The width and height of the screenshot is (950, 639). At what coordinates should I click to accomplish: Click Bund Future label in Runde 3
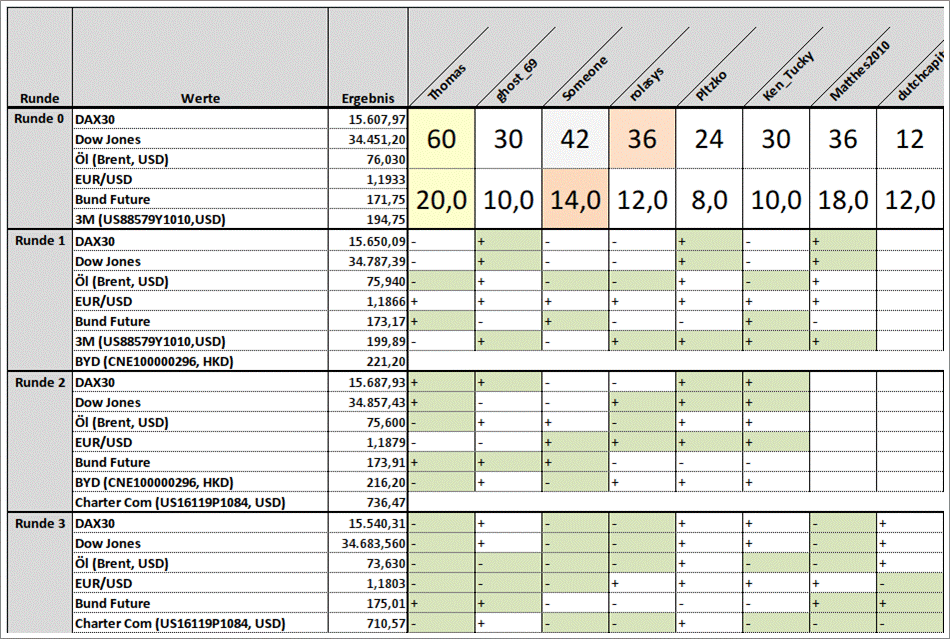(112, 603)
